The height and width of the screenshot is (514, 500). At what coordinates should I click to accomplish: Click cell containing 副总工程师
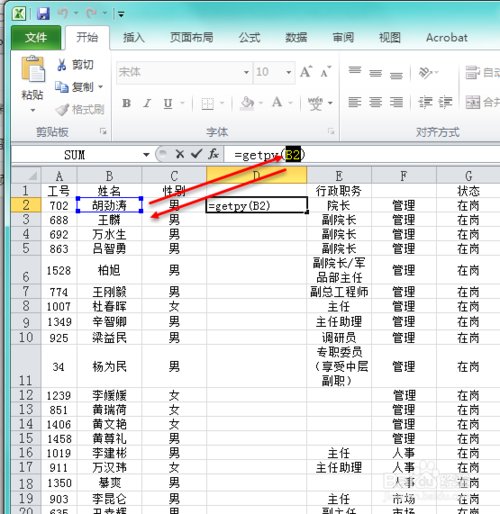[339, 292]
